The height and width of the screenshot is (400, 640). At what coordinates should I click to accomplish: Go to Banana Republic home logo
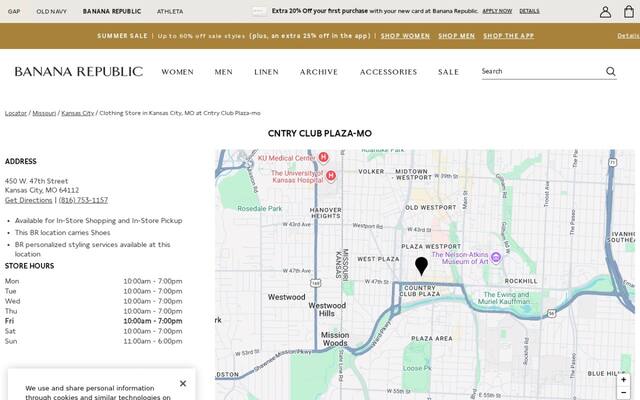pos(79,72)
